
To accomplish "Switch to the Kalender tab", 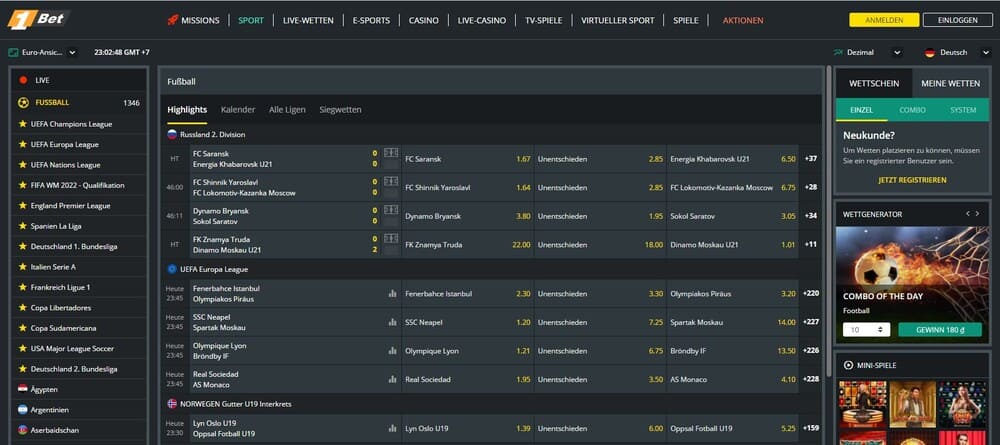I will click(238, 110).
